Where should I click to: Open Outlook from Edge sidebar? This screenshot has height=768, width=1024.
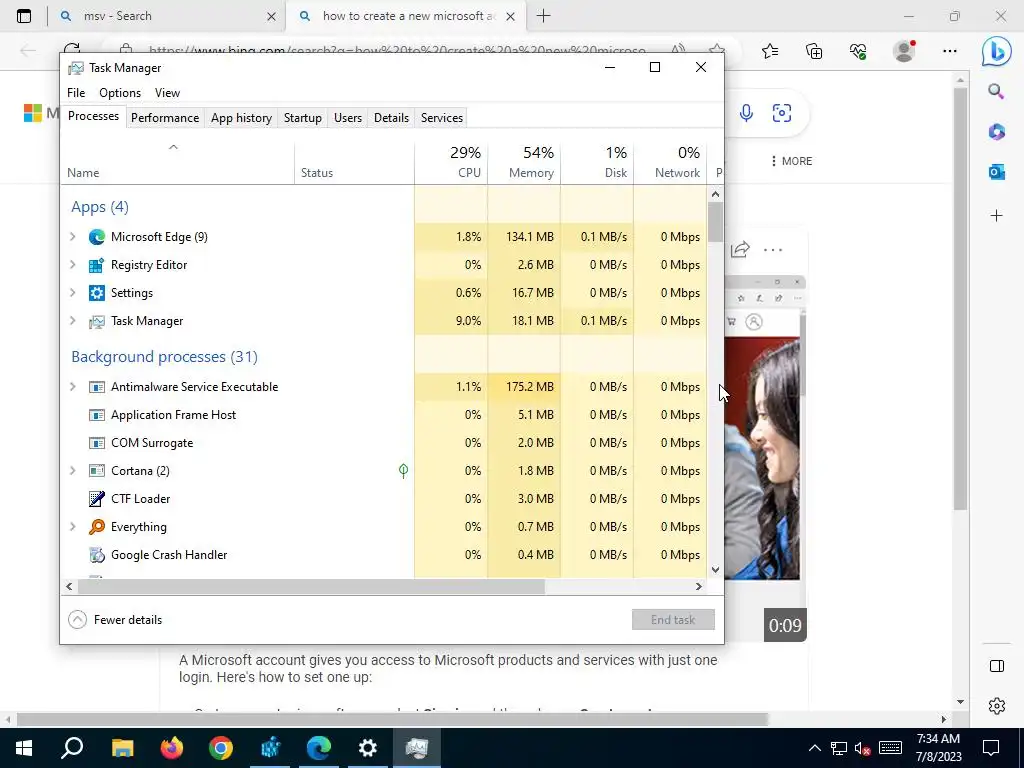click(x=997, y=172)
